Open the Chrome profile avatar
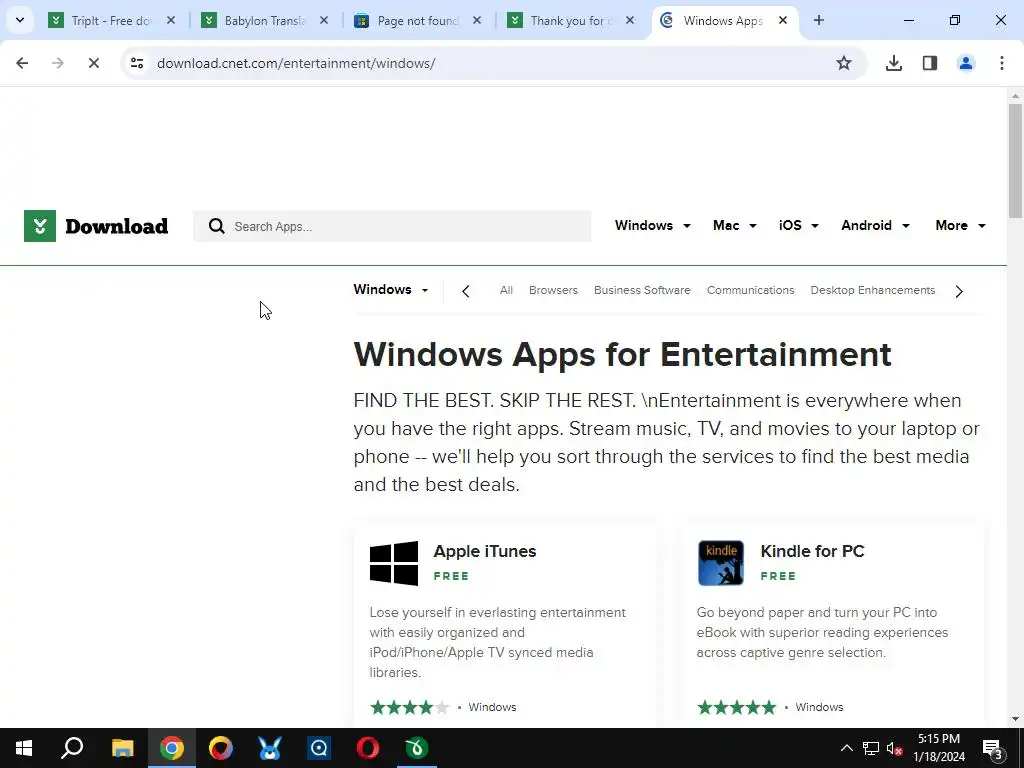 tap(966, 63)
